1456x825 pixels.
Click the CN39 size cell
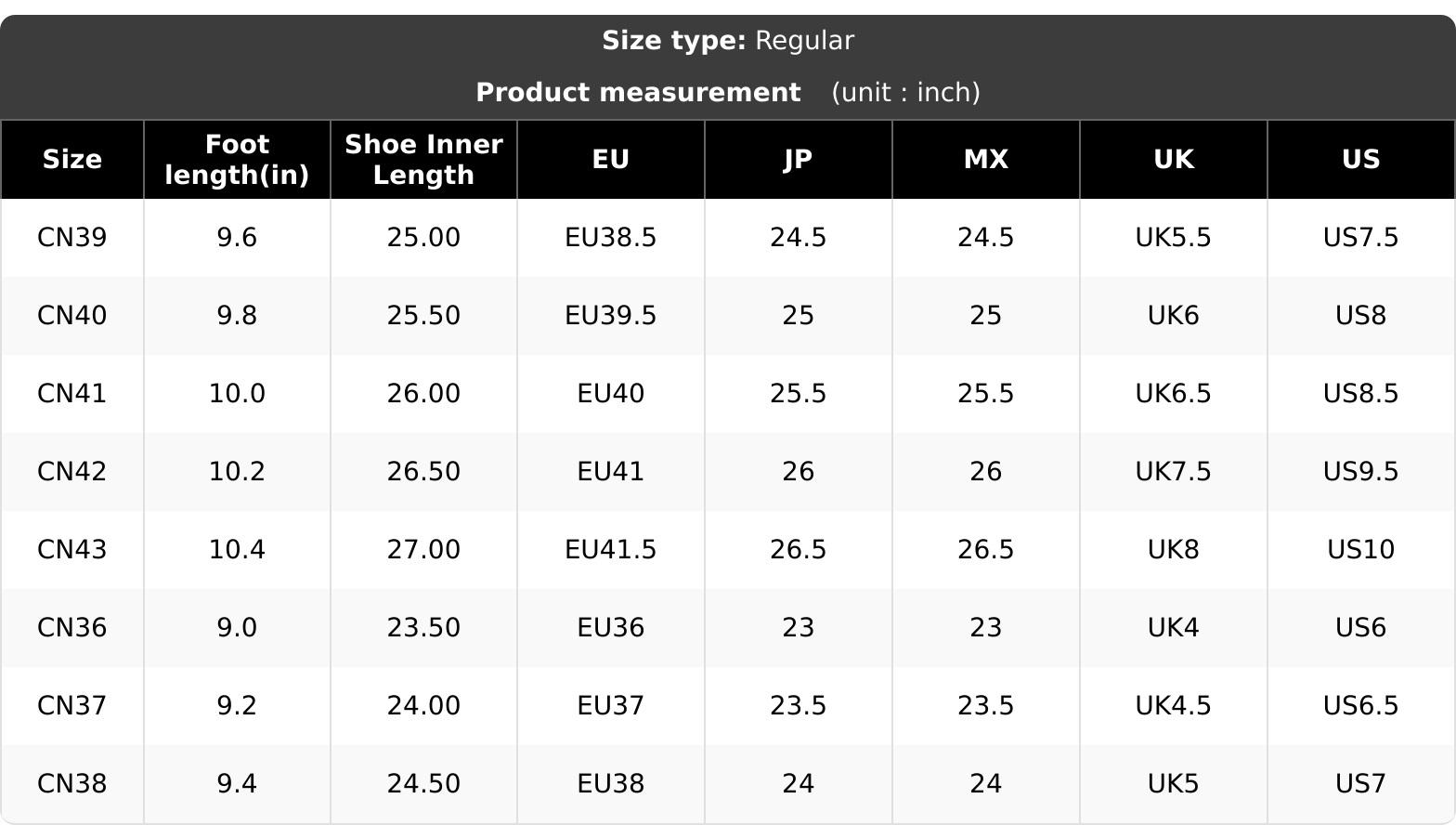[71, 238]
